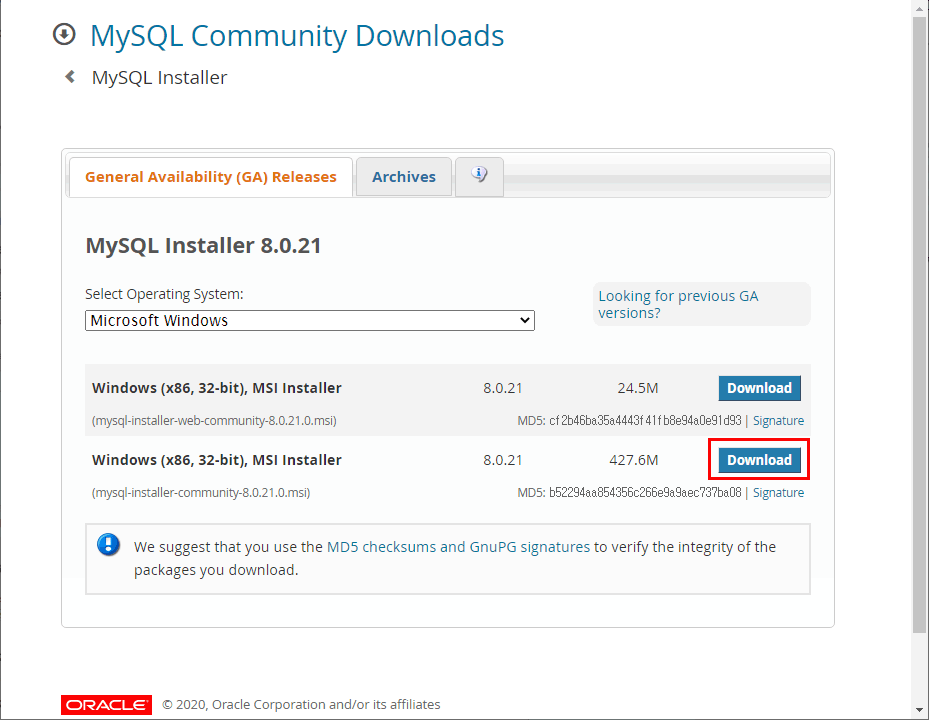The height and width of the screenshot is (720, 929).
Task: Click the scrollbar down arrow
Action: pos(920,711)
